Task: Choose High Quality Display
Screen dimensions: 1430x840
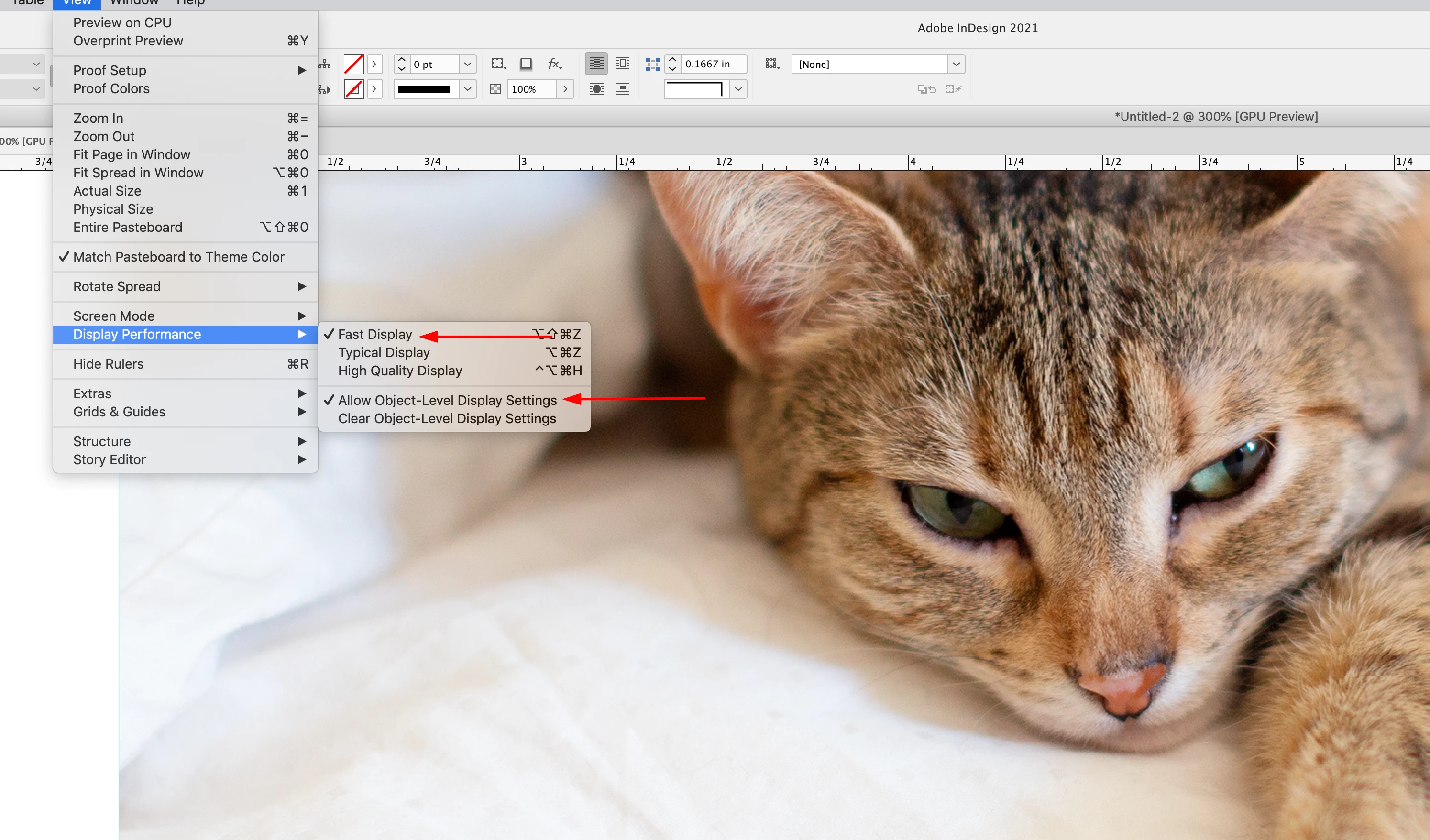Action: click(x=399, y=371)
